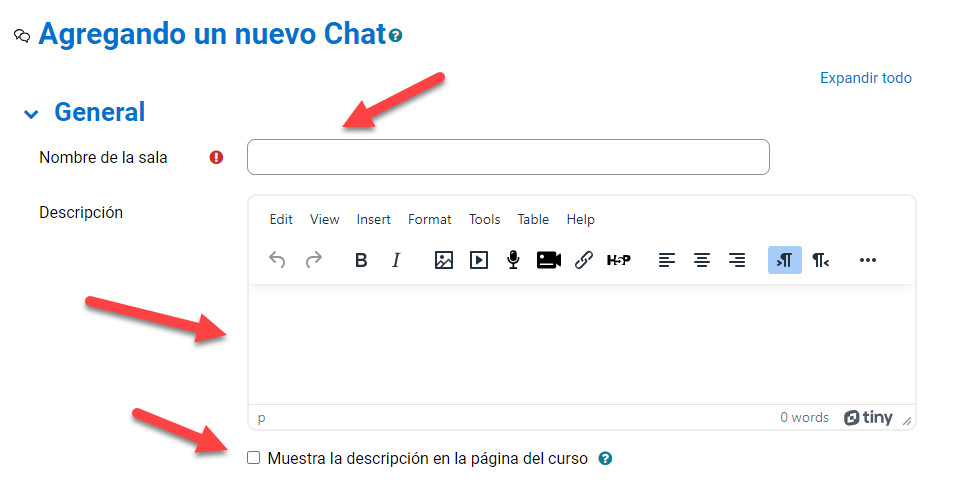Click the 0 words counter
Image resolution: width=959 pixels, height=490 pixels.
[804, 417]
